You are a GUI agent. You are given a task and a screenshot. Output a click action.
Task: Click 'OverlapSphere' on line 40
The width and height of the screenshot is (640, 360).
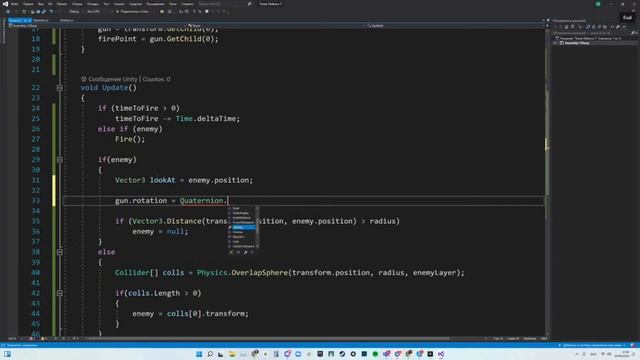[x=260, y=273]
